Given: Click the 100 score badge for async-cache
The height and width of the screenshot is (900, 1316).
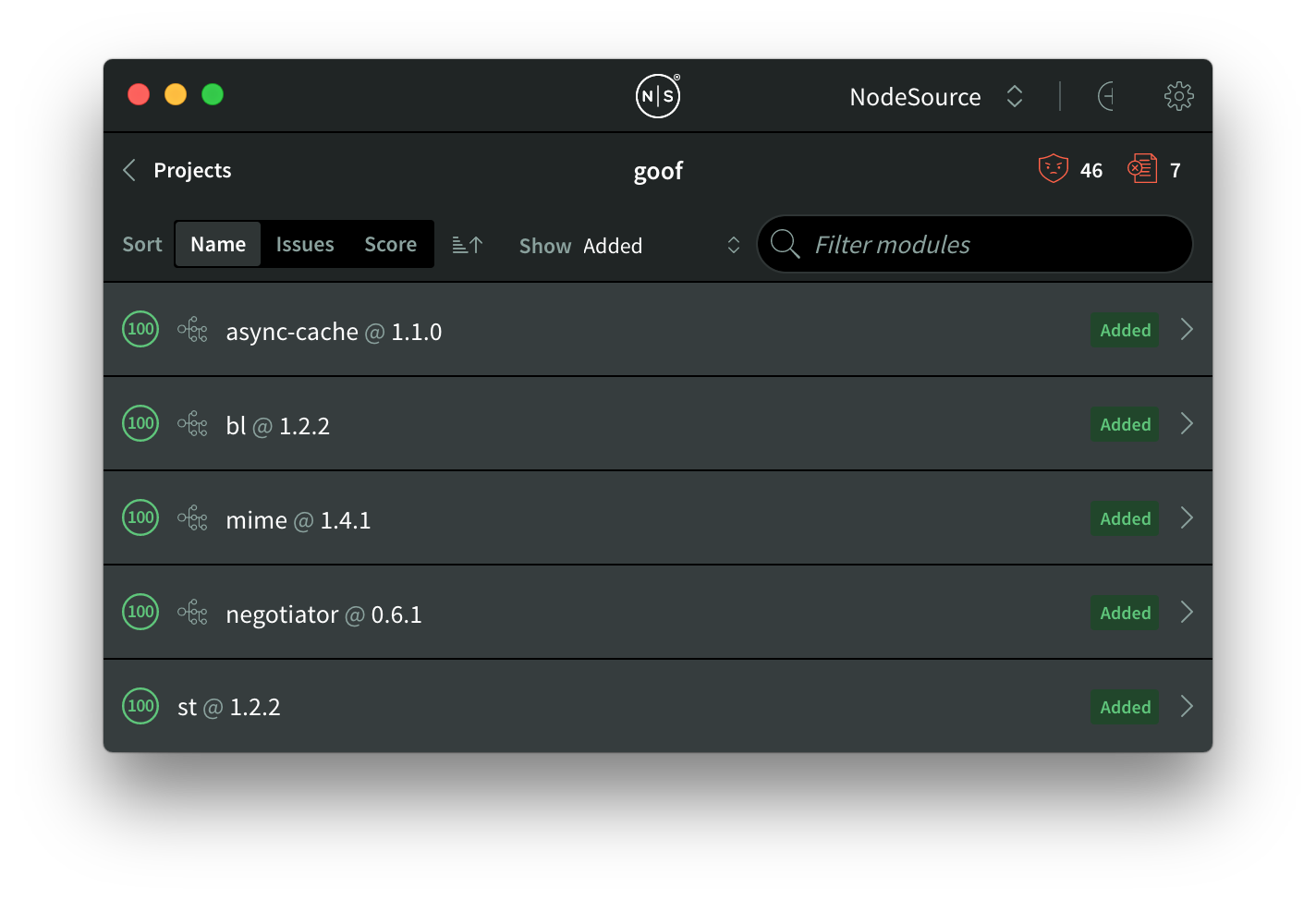Looking at the screenshot, I should click(x=140, y=329).
